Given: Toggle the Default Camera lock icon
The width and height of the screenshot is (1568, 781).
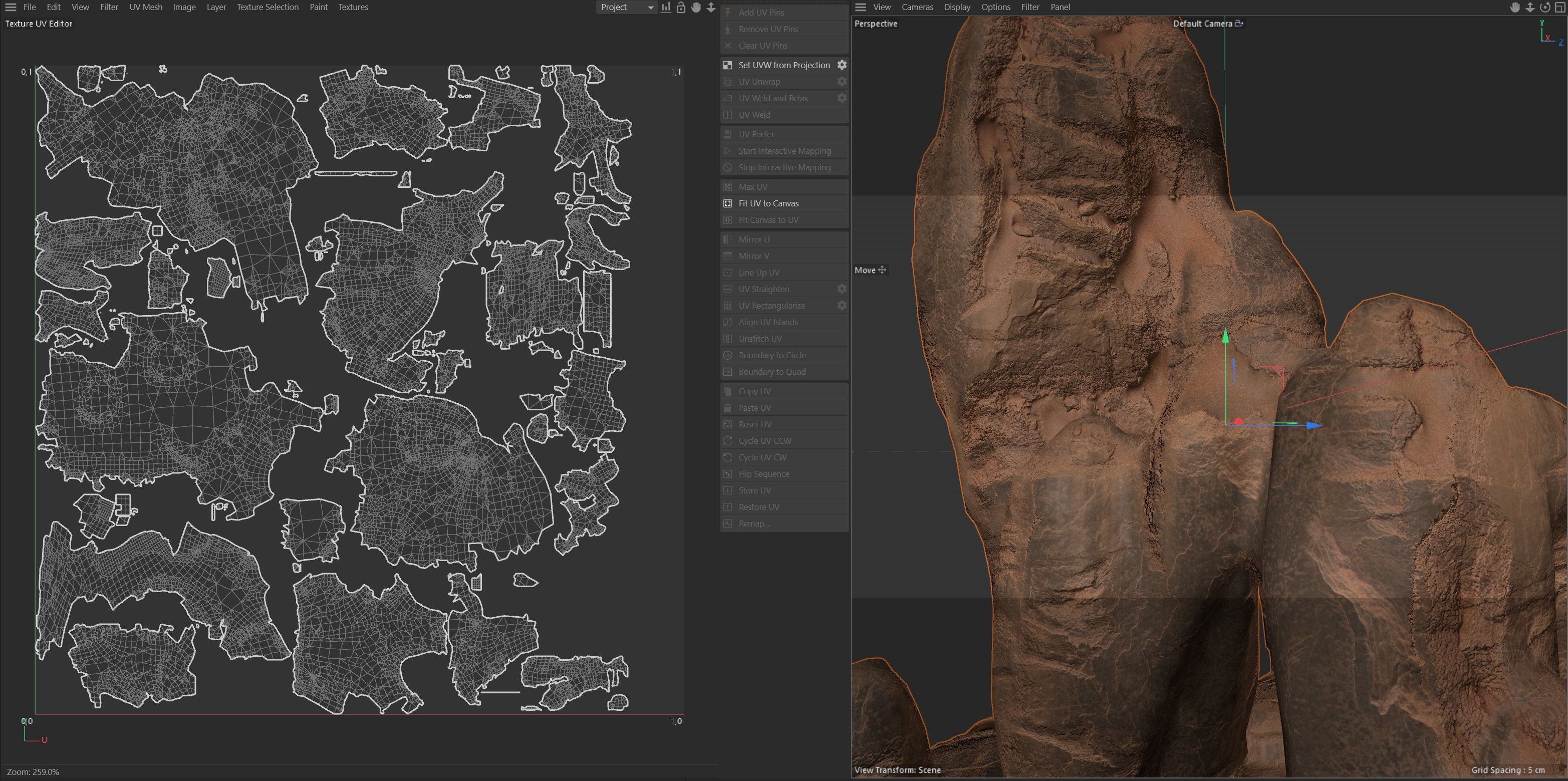Looking at the screenshot, I should coord(1239,23).
